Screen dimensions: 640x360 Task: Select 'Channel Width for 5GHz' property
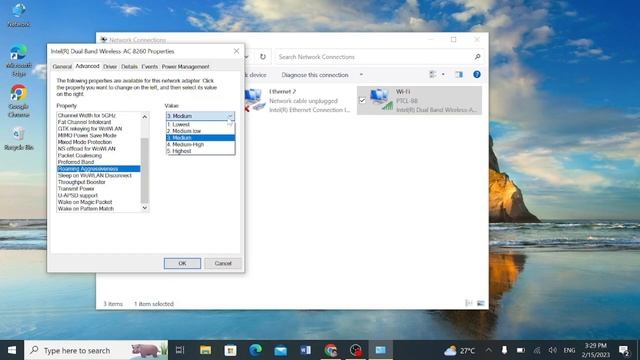click(x=98, y=116)
